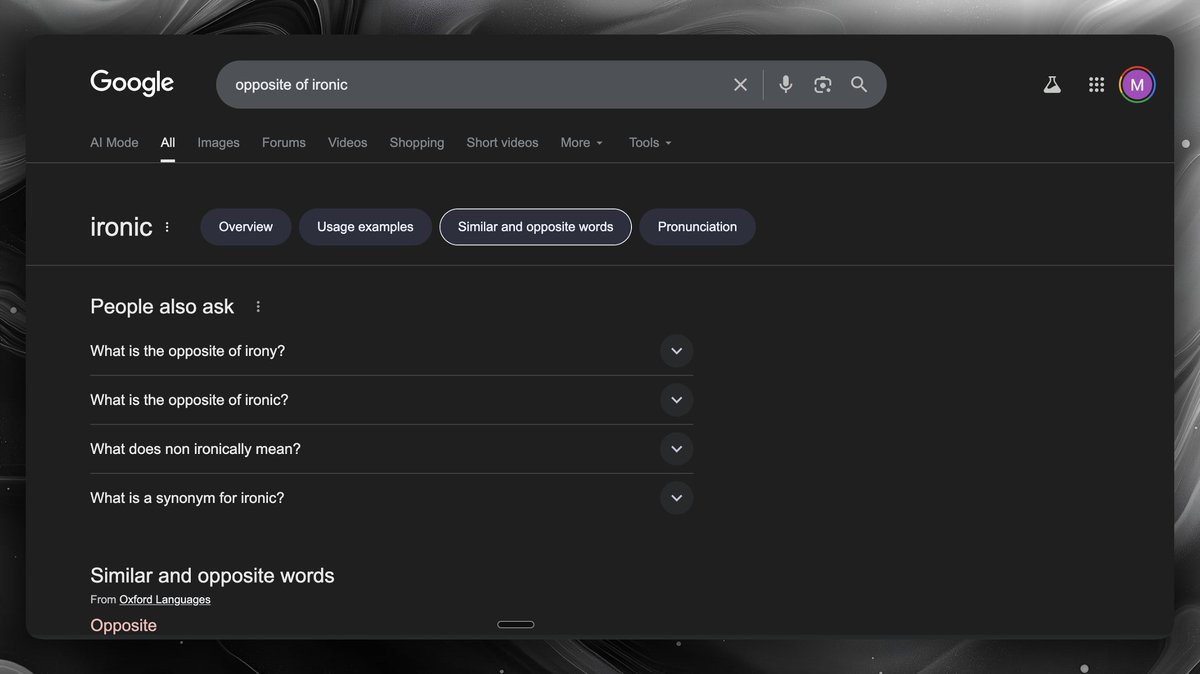This screenshot has height=674, width=1200.
Task: Start voice search with microphone icon
Action: click(x=786, y=85)
